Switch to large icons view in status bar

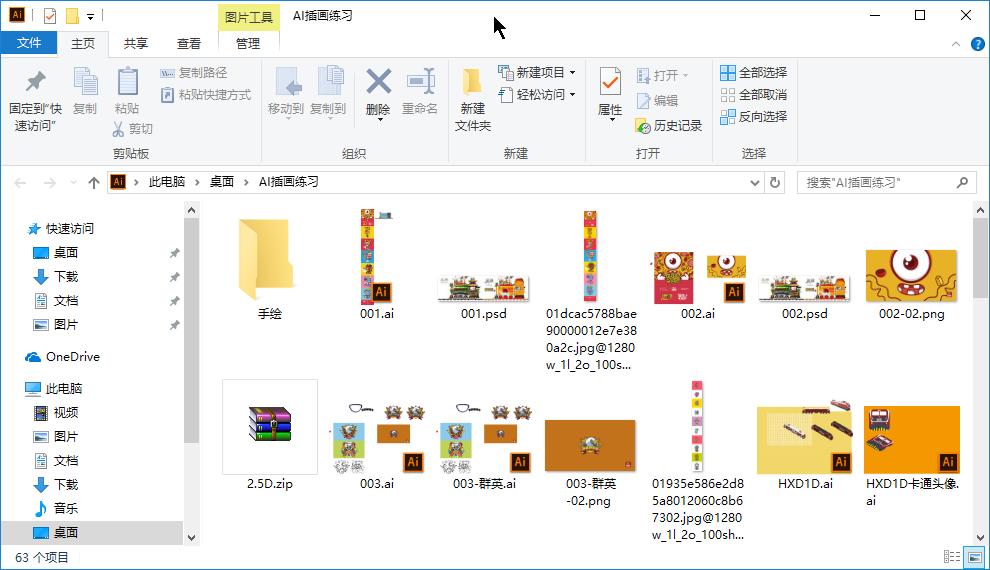975,557
